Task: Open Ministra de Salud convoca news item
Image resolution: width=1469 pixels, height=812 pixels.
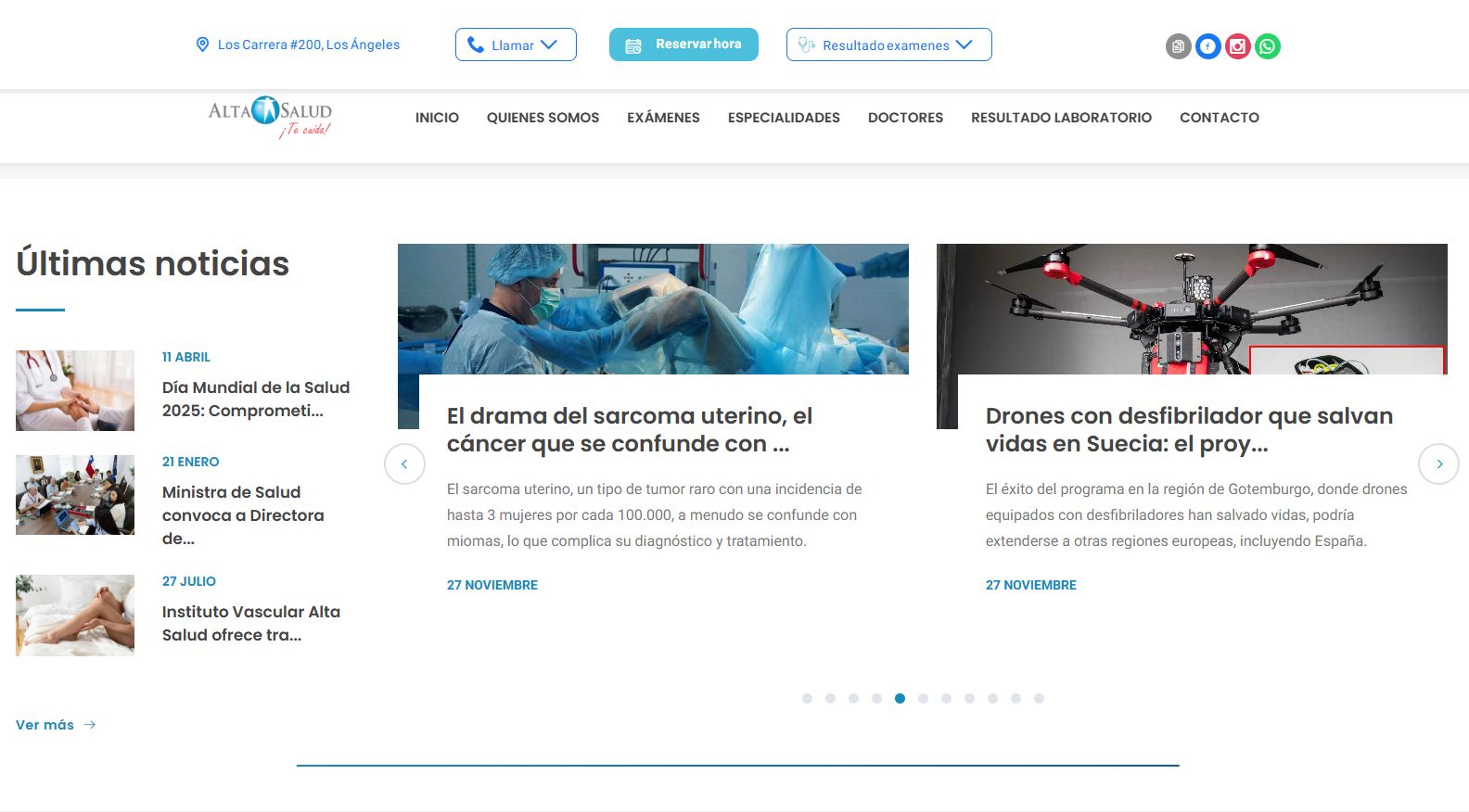Action: (x=243, y=514)
